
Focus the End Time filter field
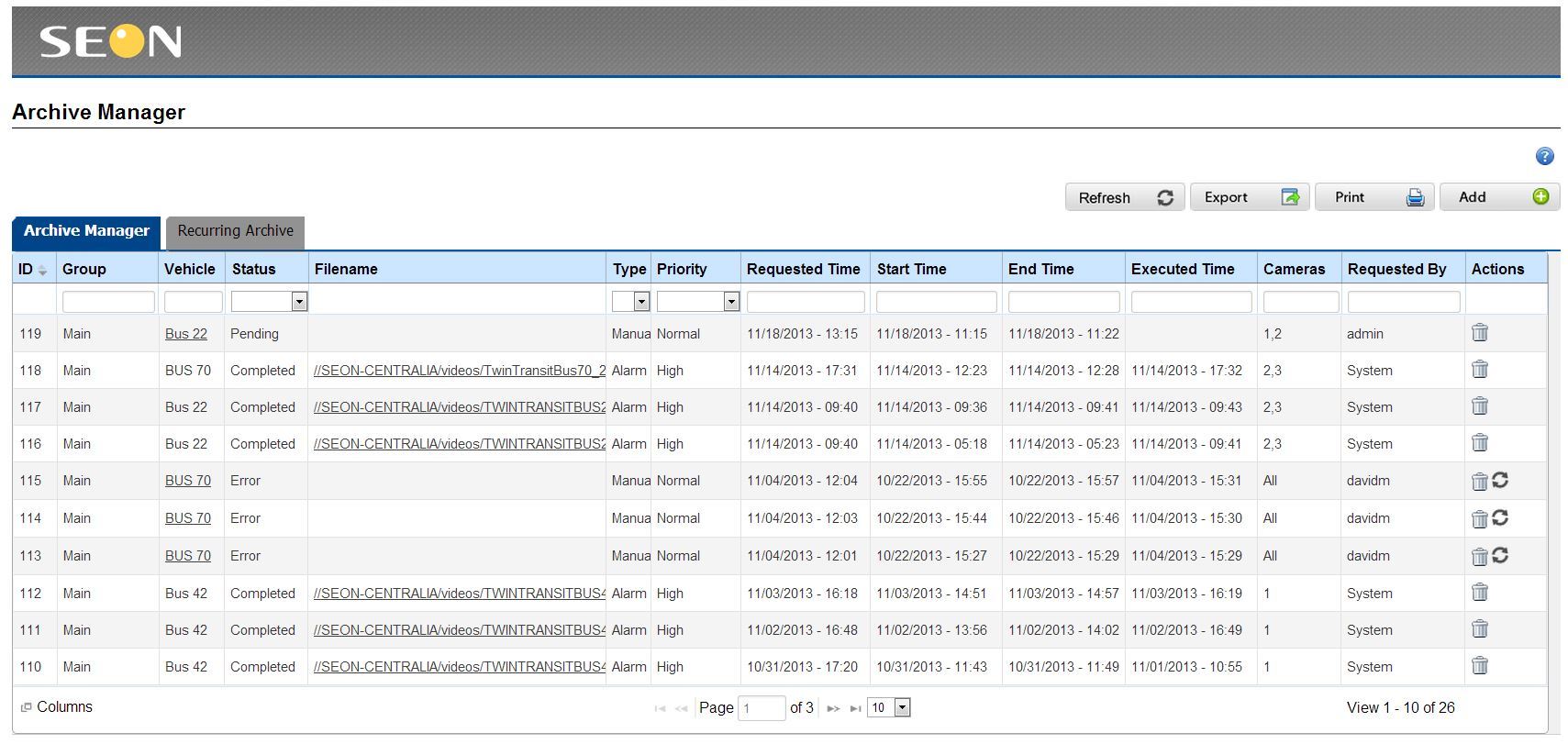(1064, 301)
